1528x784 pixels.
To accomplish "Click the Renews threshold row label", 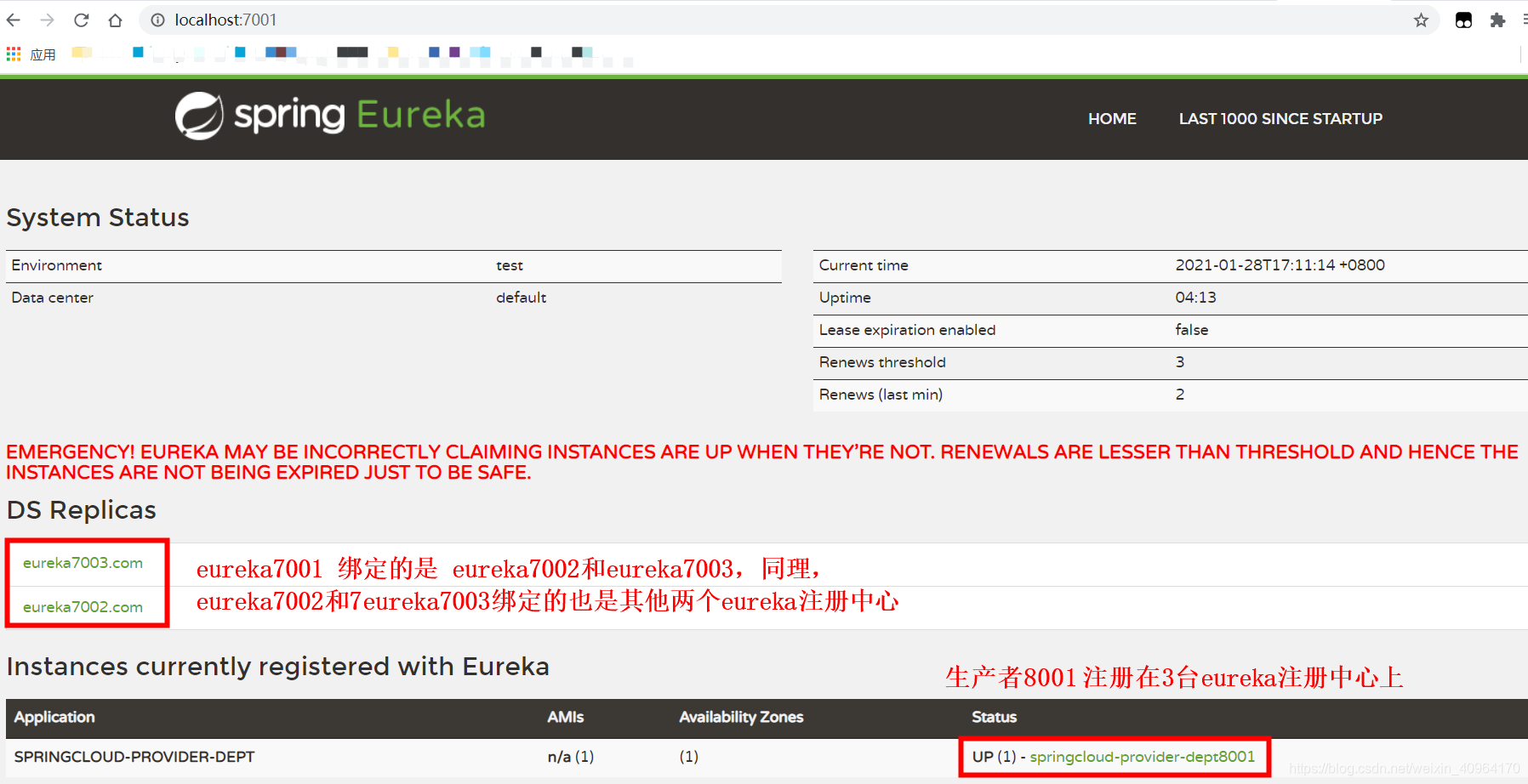I will [882, 362].
